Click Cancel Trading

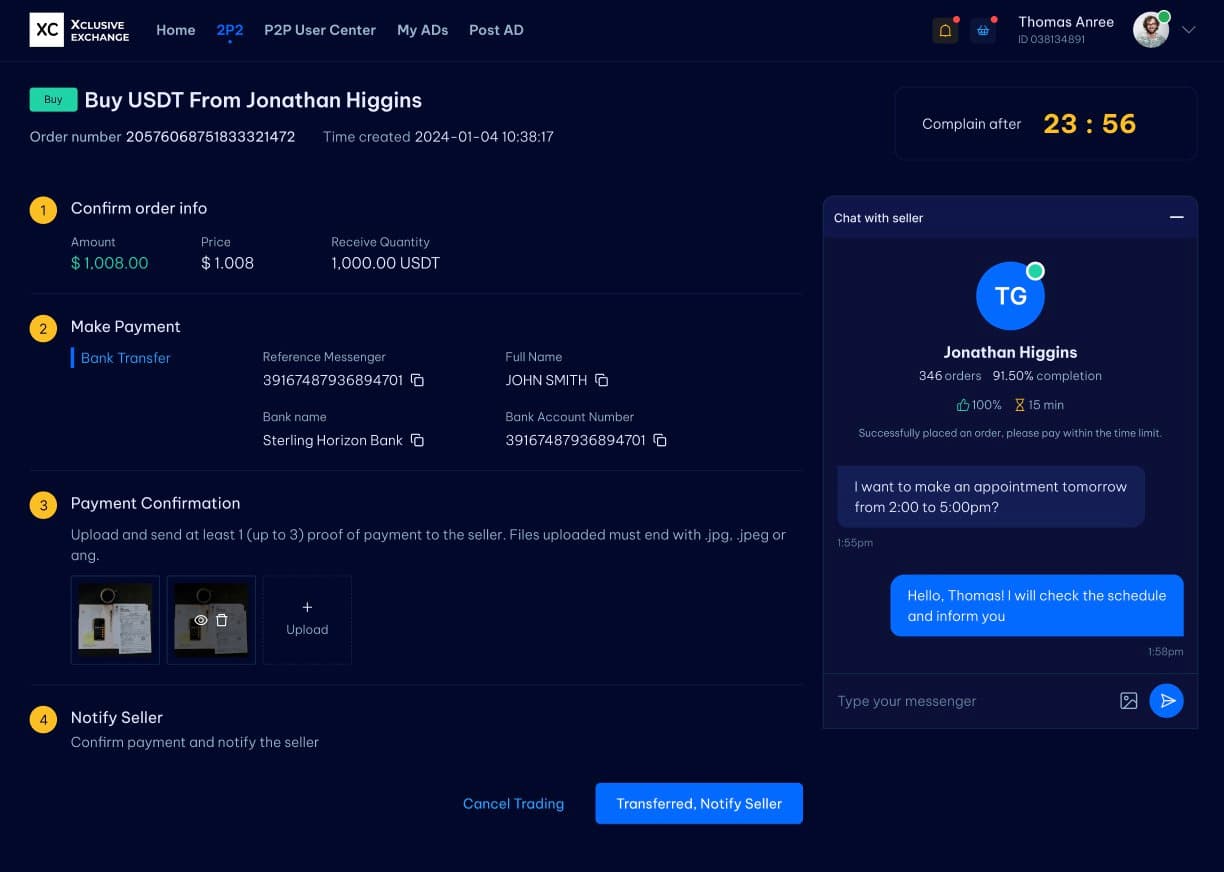tap(513, 803)
